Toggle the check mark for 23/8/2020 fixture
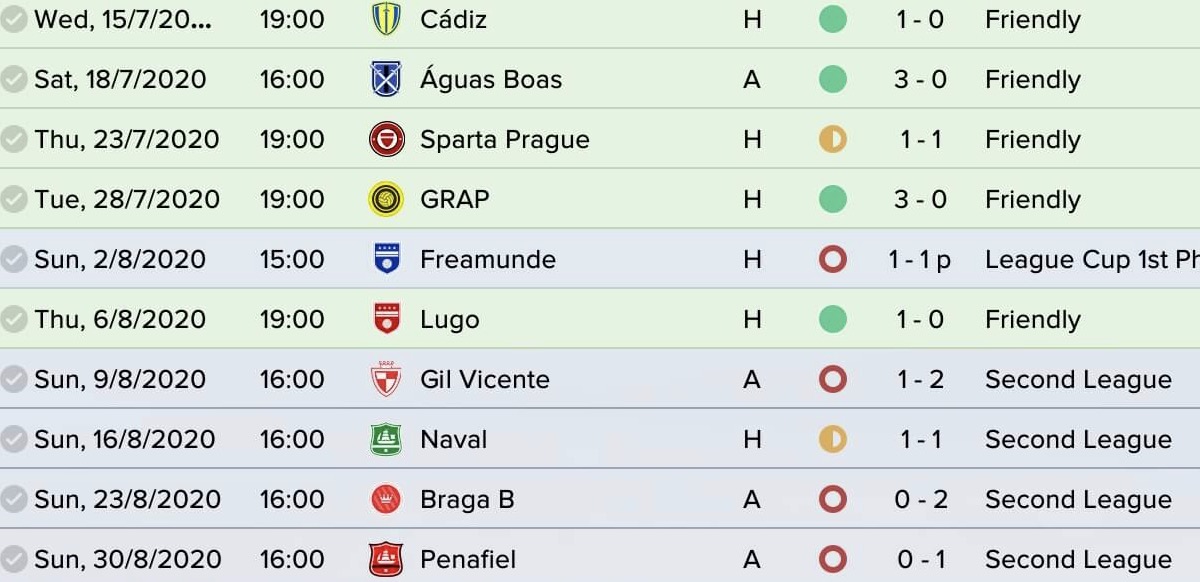Viewport: 1200px width, 582px height. point(14,500)
